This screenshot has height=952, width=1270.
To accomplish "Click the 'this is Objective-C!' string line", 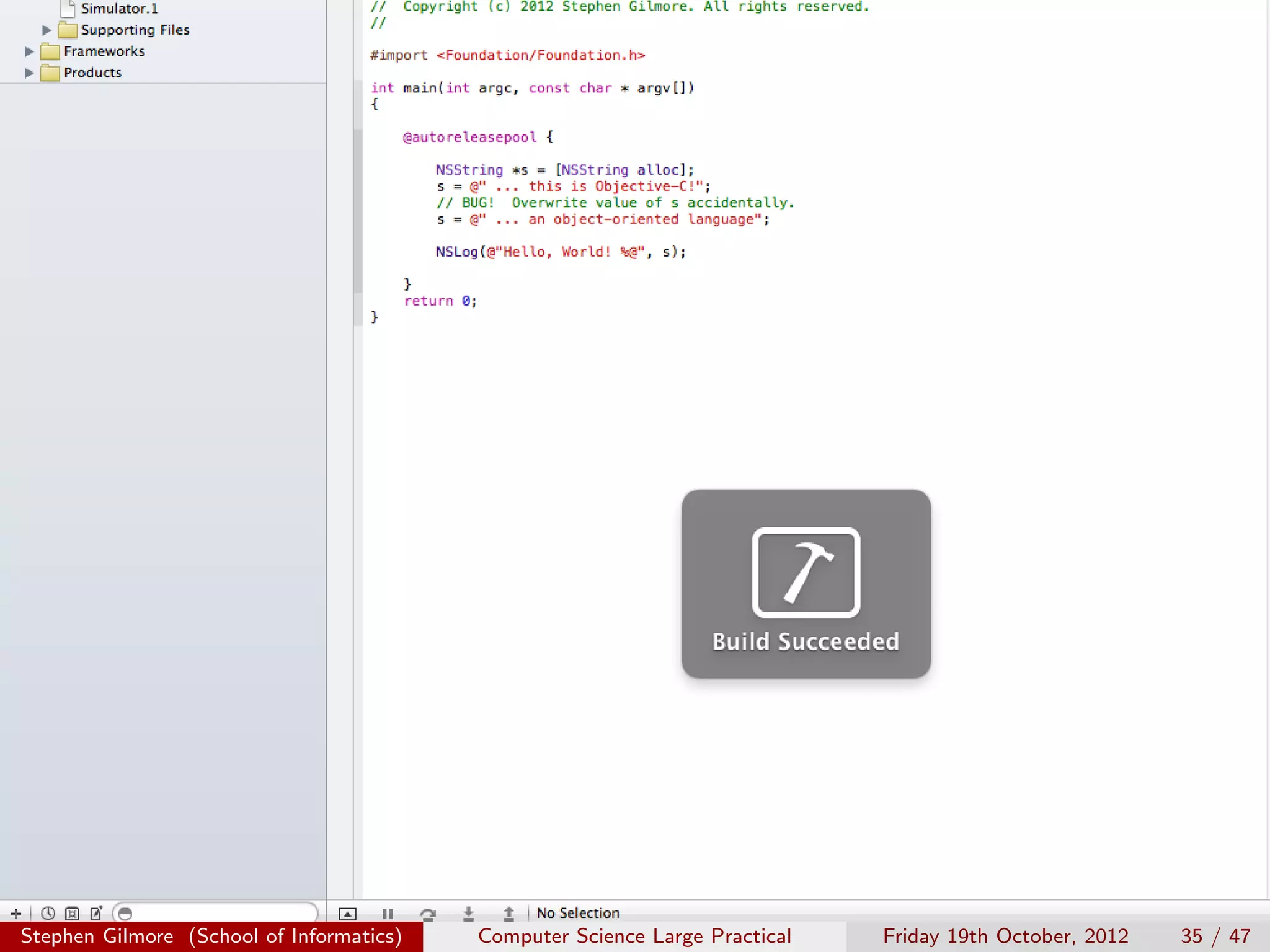I will coord(574,186).
